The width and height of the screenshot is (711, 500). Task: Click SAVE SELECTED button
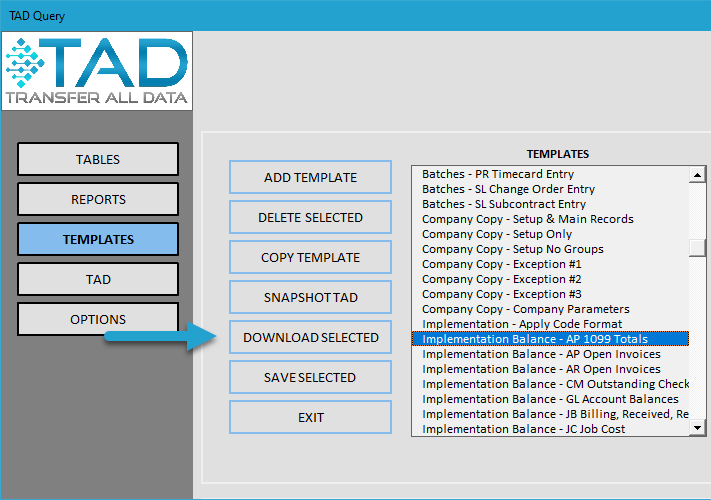(x=311, y=377)
